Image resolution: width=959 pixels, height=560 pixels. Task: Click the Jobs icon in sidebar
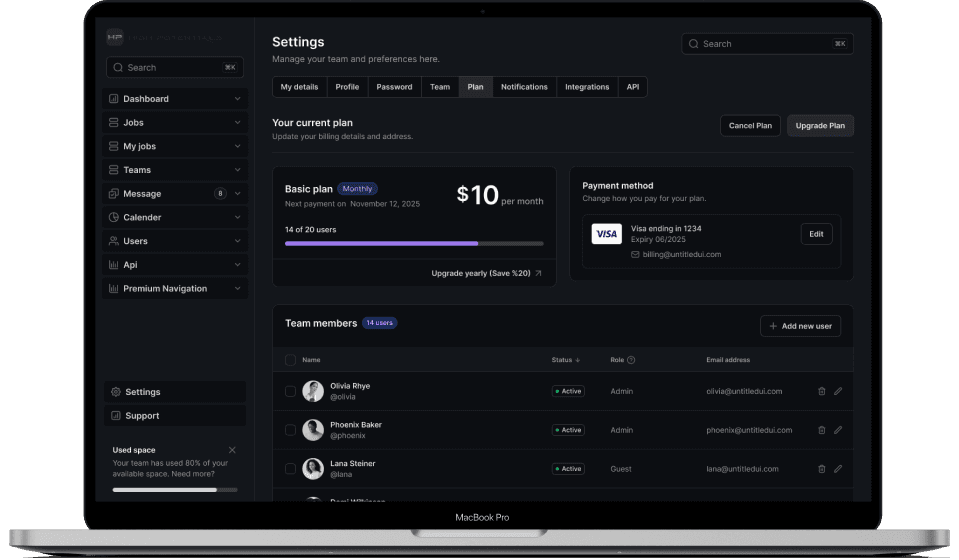pyautogui.click(x=113, y=122)
